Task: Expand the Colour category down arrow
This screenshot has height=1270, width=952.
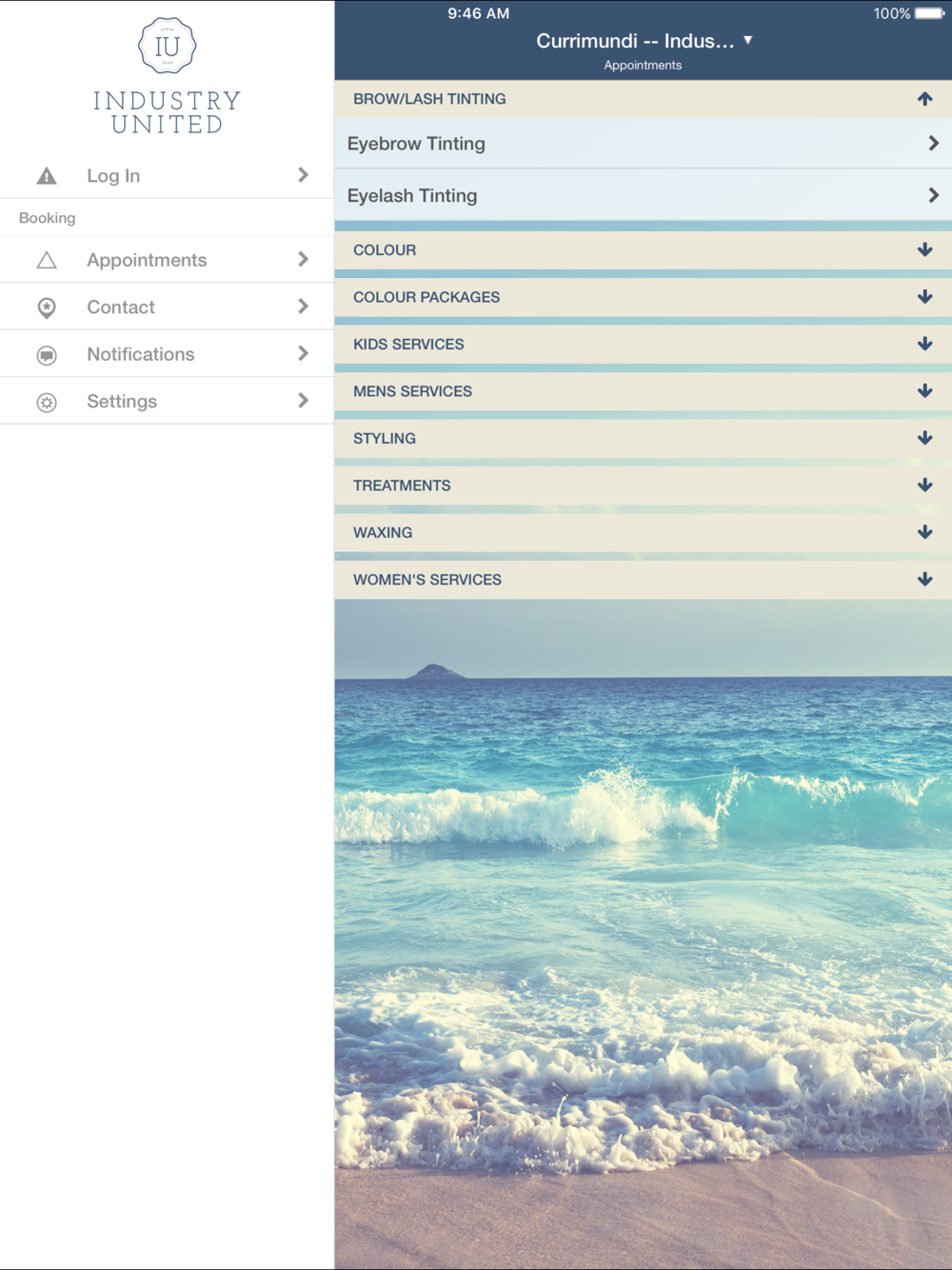Action: pyautogui.click(x=924, y=249)
